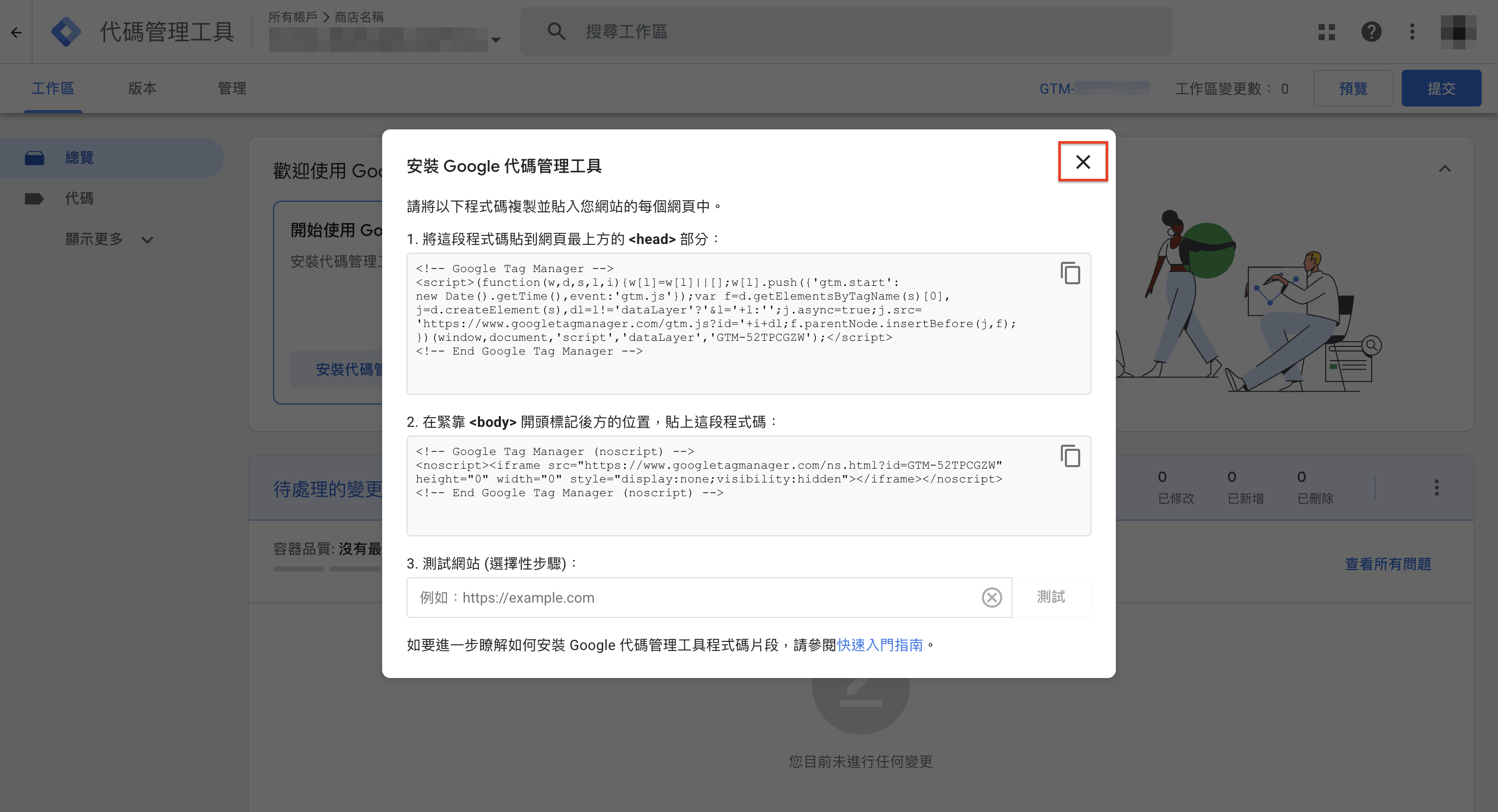Screen dimensions: 1498x812
Task: Click the 總覽 folder icon in sidebar
Action: (34, 157)
